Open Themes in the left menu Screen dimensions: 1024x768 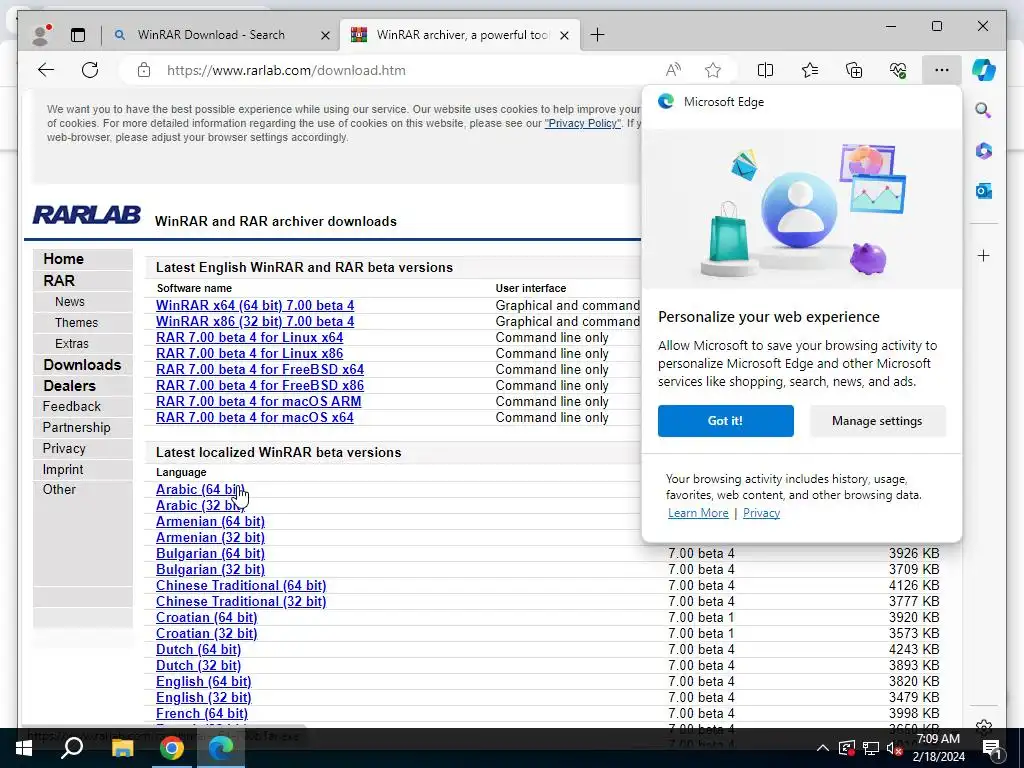pyautogui.click(x=76, y=323)
